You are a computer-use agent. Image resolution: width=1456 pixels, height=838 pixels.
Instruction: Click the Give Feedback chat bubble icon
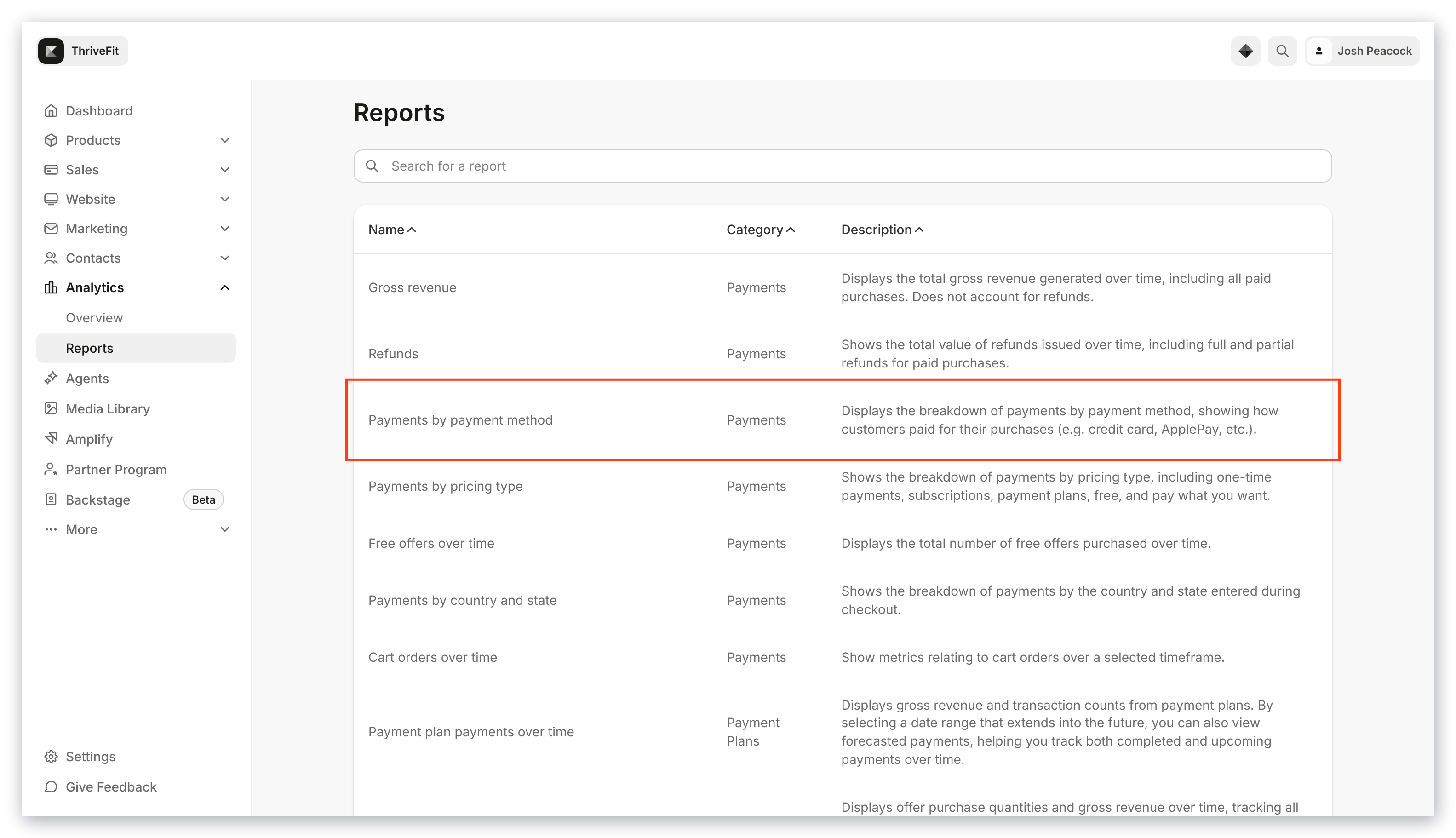pyautogui.click(x=51, y=786)
